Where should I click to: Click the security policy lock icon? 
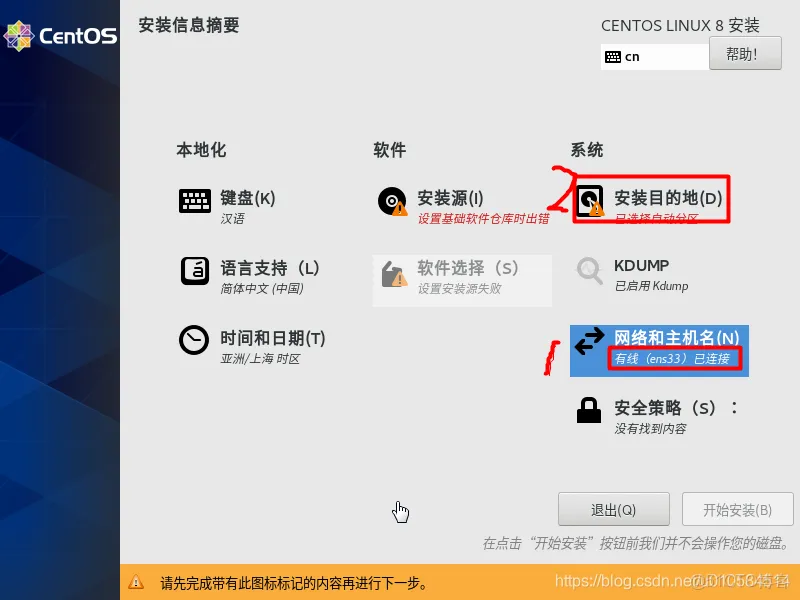[x=589, y=410]
